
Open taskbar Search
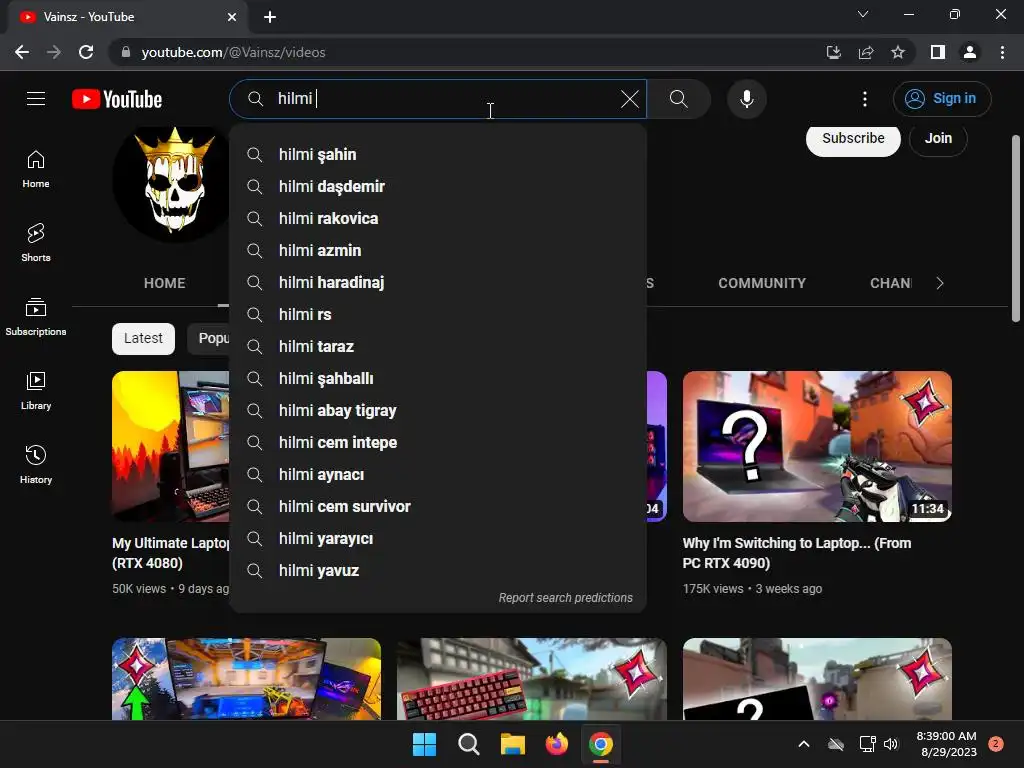click(468, 744)
